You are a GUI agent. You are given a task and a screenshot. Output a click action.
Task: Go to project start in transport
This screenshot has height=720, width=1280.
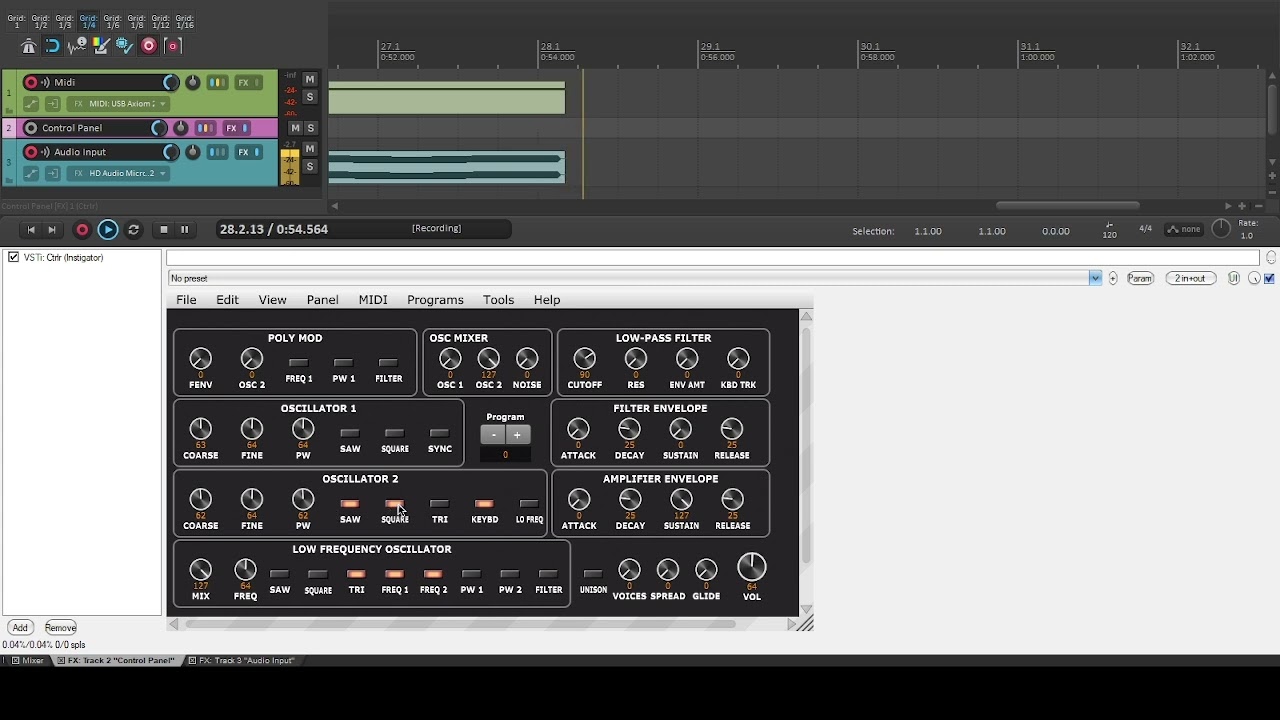point(31,230)
